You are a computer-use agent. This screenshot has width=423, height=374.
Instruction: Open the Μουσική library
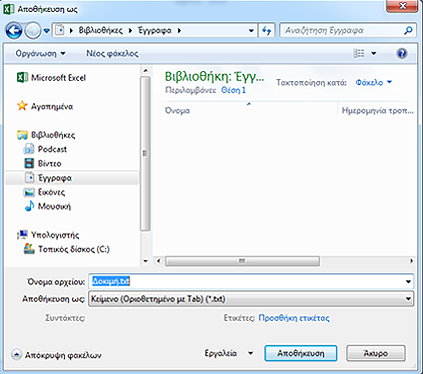(x=54, y=206)
